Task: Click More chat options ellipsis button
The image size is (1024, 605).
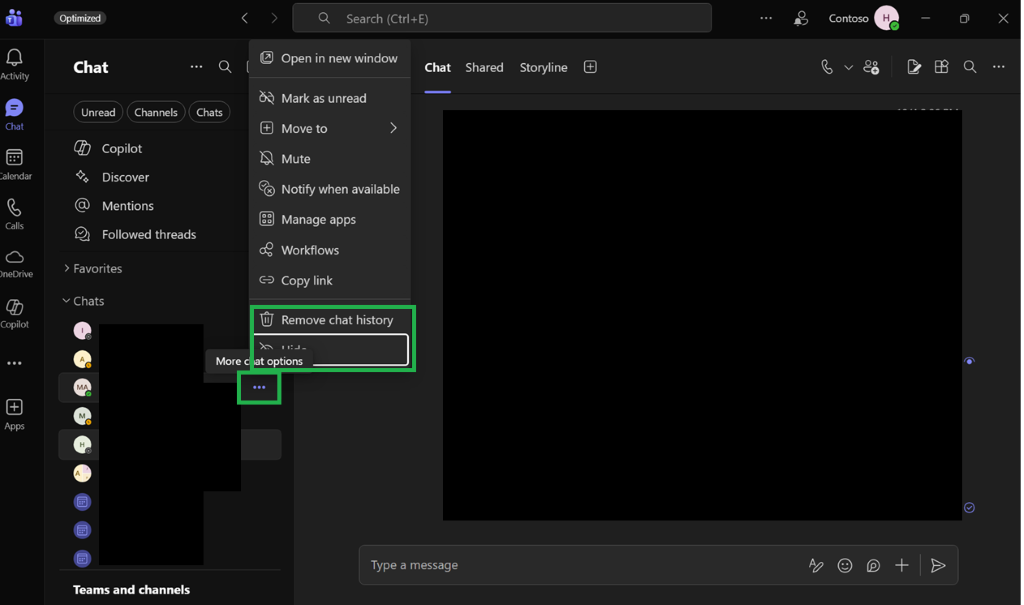Action: [x=259, y=387]
